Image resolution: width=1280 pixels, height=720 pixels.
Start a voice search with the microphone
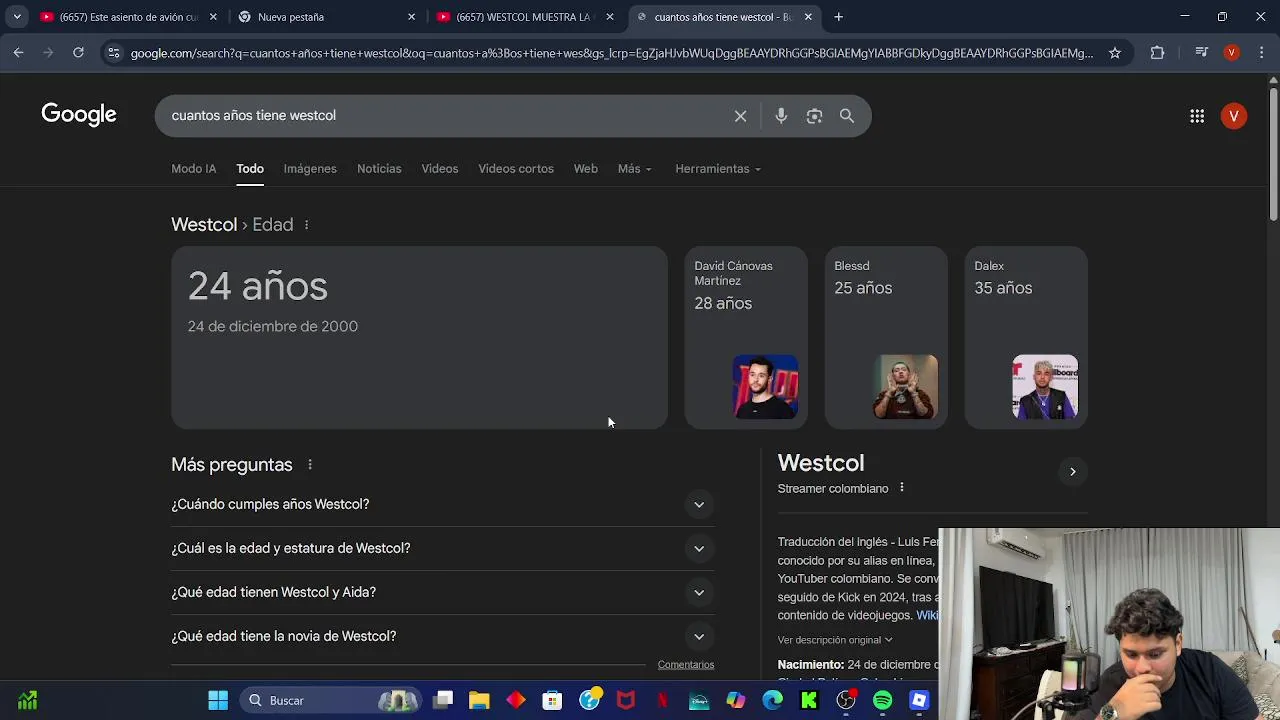[781, 116]
